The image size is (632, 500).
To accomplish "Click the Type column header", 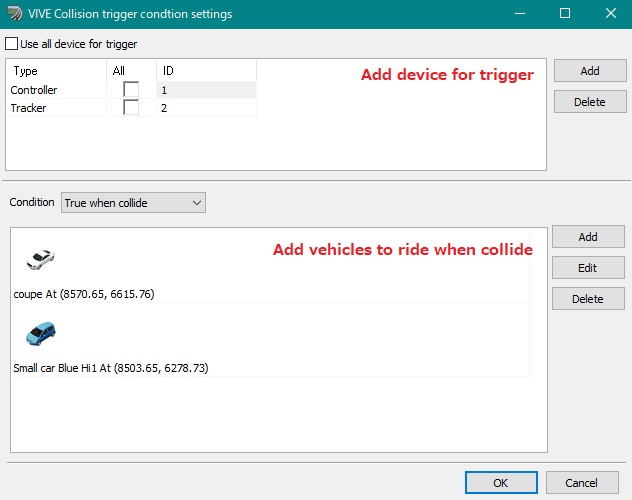I will click(x=57, y=71).
